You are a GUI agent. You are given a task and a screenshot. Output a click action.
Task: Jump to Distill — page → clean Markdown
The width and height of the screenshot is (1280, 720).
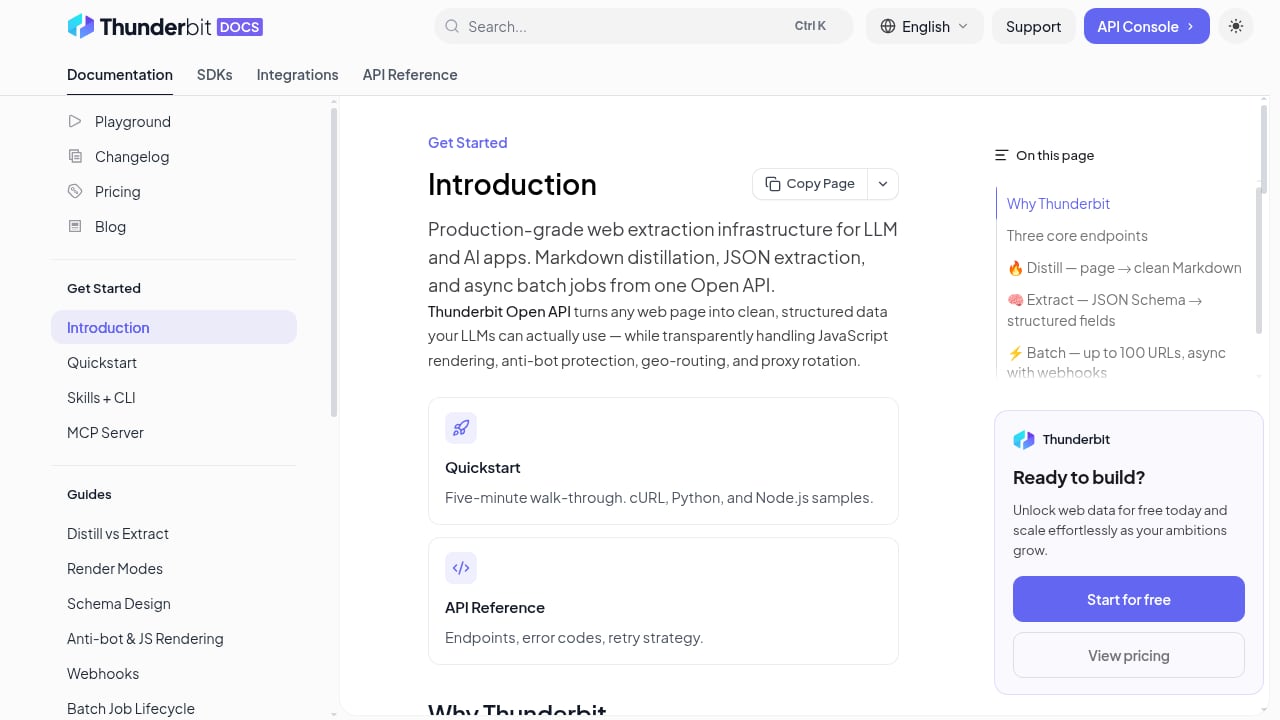[x=1124, y=267]
